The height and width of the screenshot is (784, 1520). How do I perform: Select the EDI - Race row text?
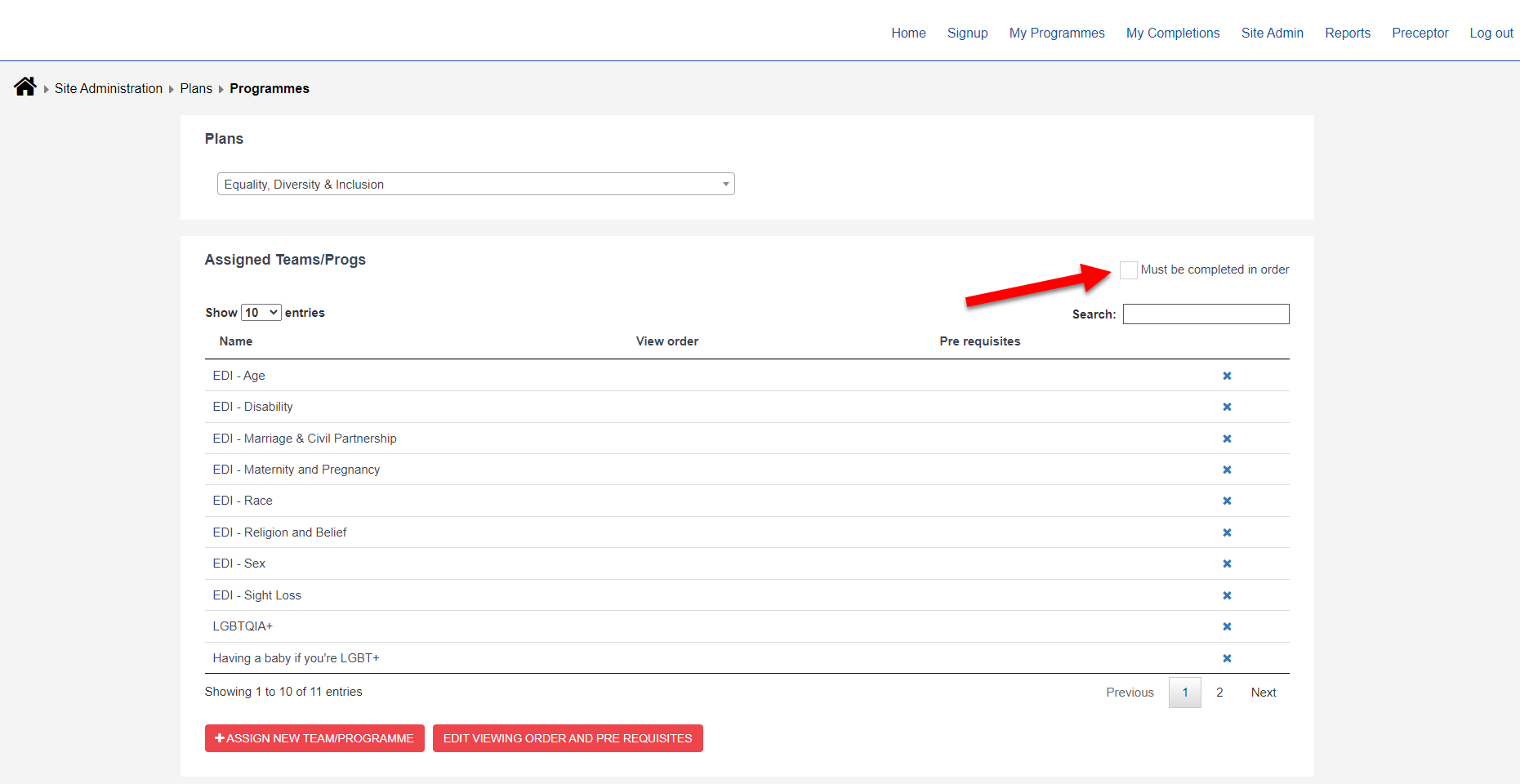tap(243, 501)
